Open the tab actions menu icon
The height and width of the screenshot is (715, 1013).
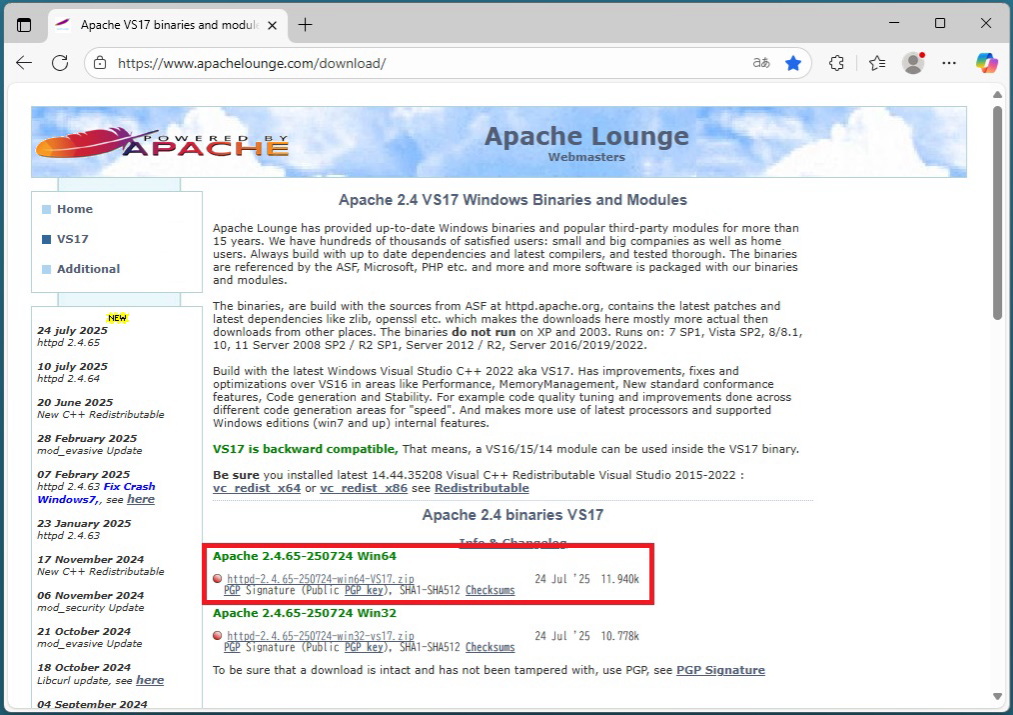24,25
